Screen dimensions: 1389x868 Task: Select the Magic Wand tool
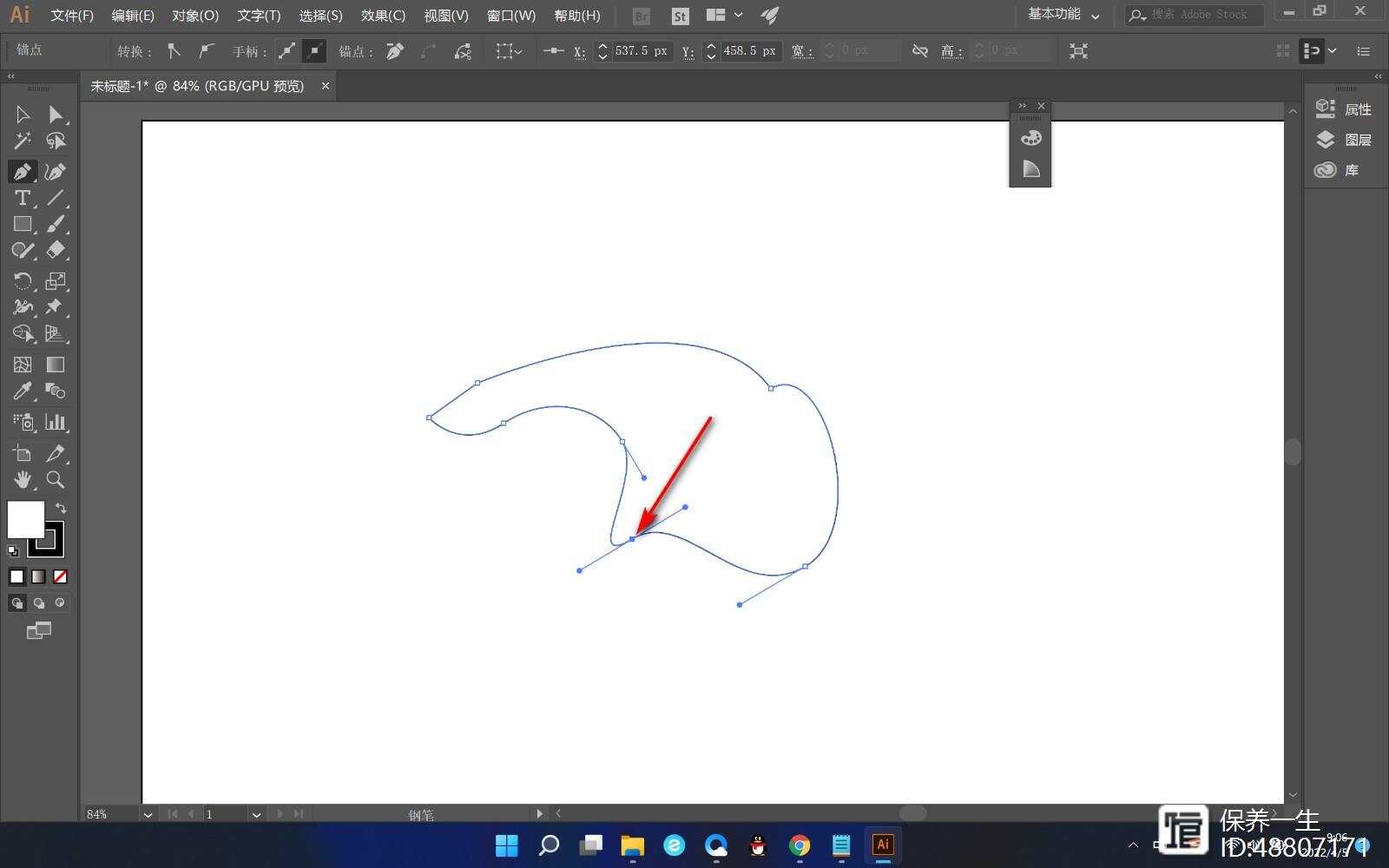click(23, 141)
